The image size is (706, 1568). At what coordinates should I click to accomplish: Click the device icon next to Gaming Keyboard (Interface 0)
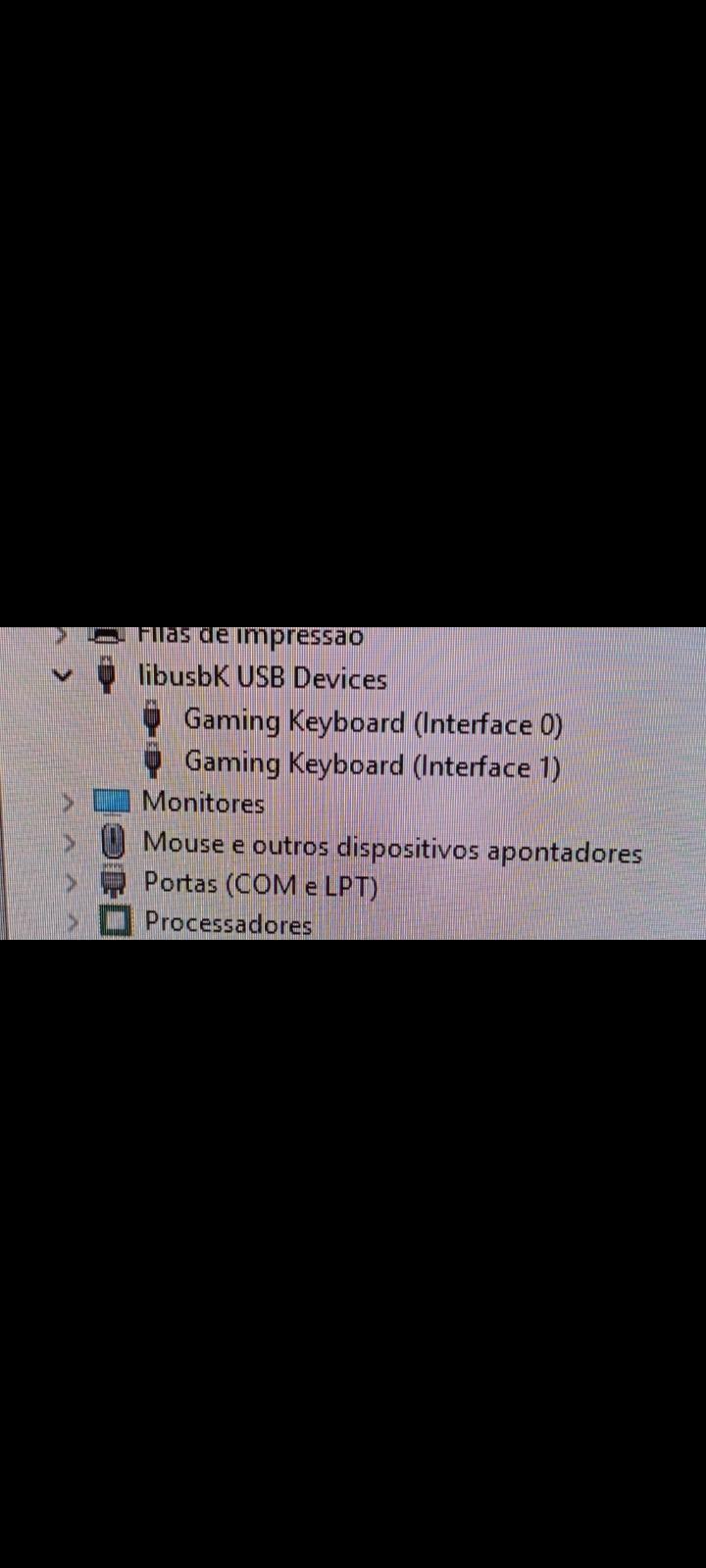click(152, 719)
